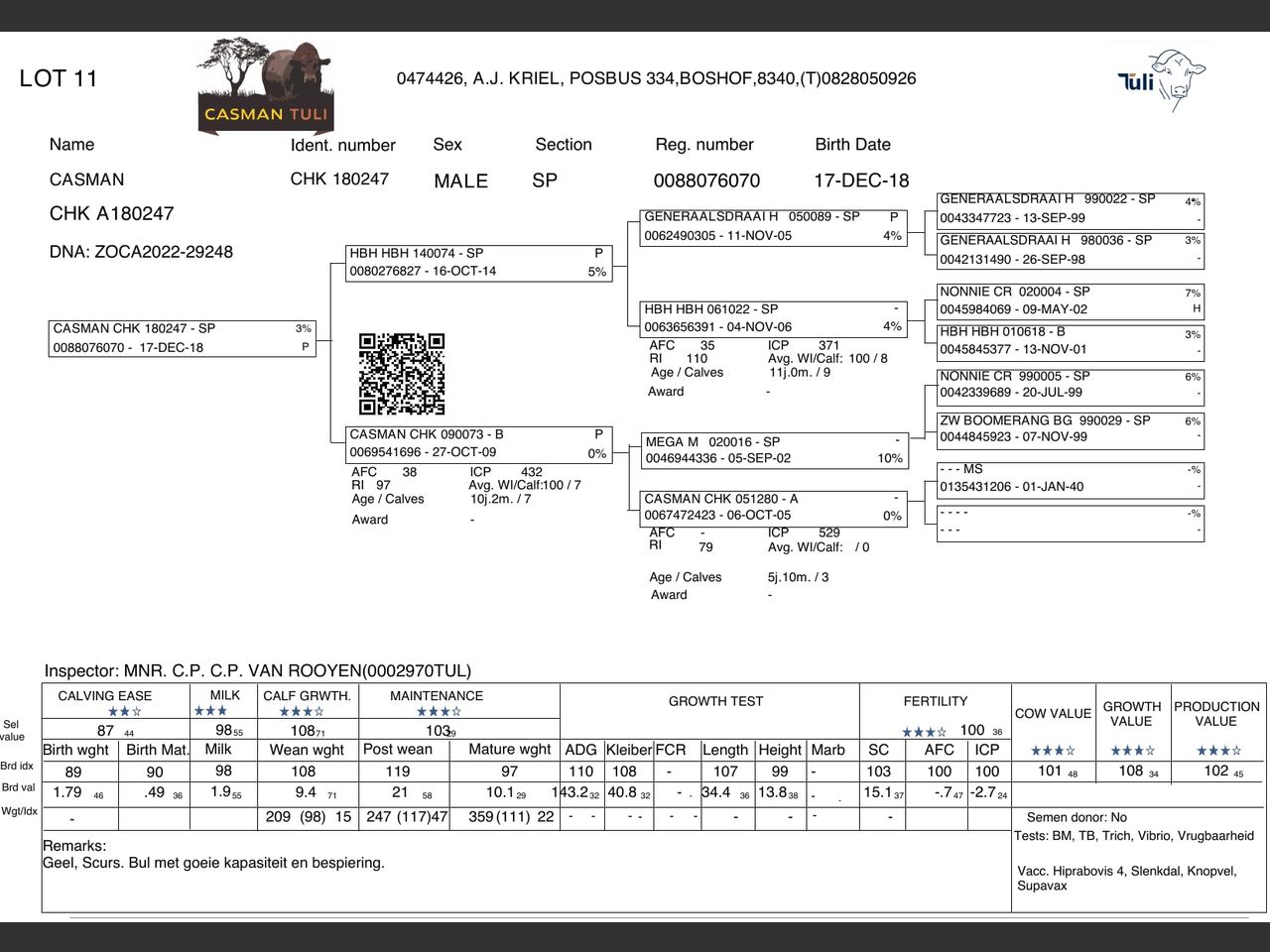Click the Casman Tuli logo
The width and height of the screenshot is (1270, 952).
point(265,86)
